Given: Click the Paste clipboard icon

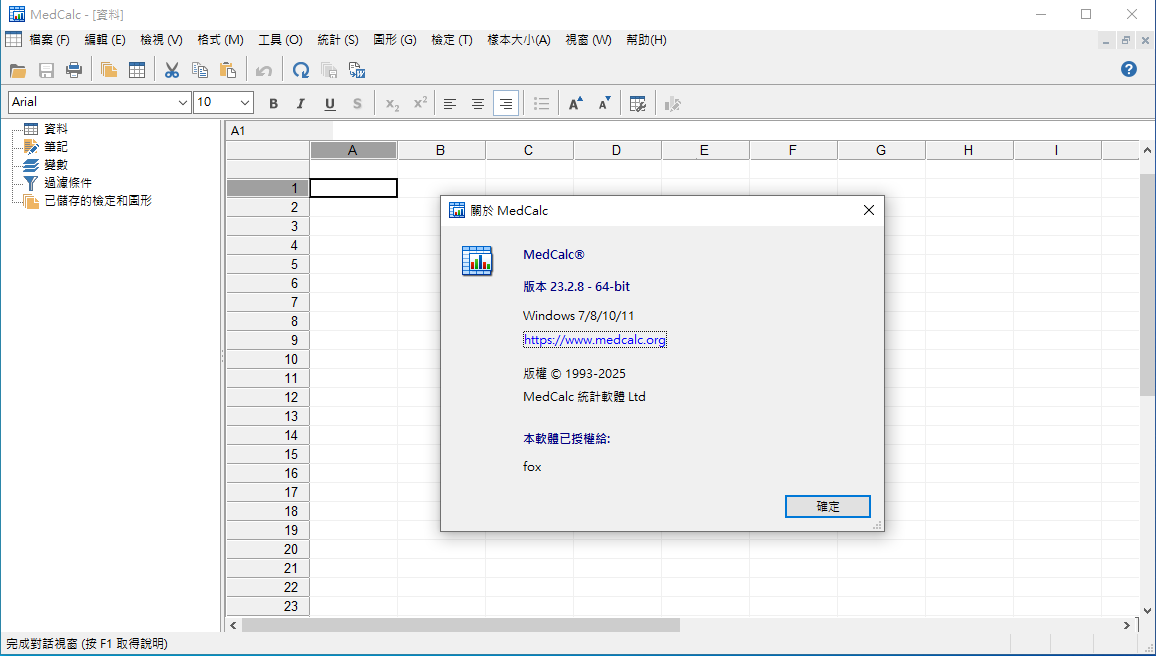Looking at the screenshot, I should point(229,71).
